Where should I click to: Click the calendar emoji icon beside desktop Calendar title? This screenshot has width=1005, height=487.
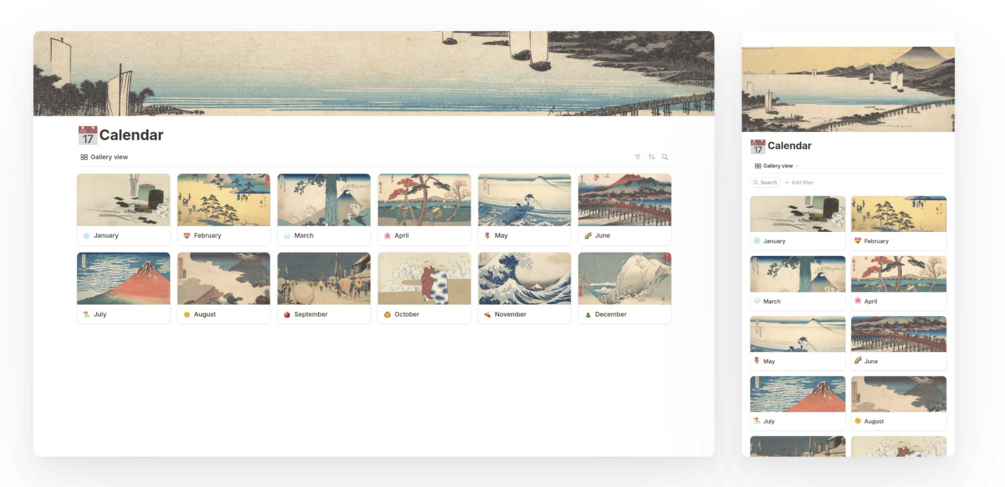tap(88, 135)
